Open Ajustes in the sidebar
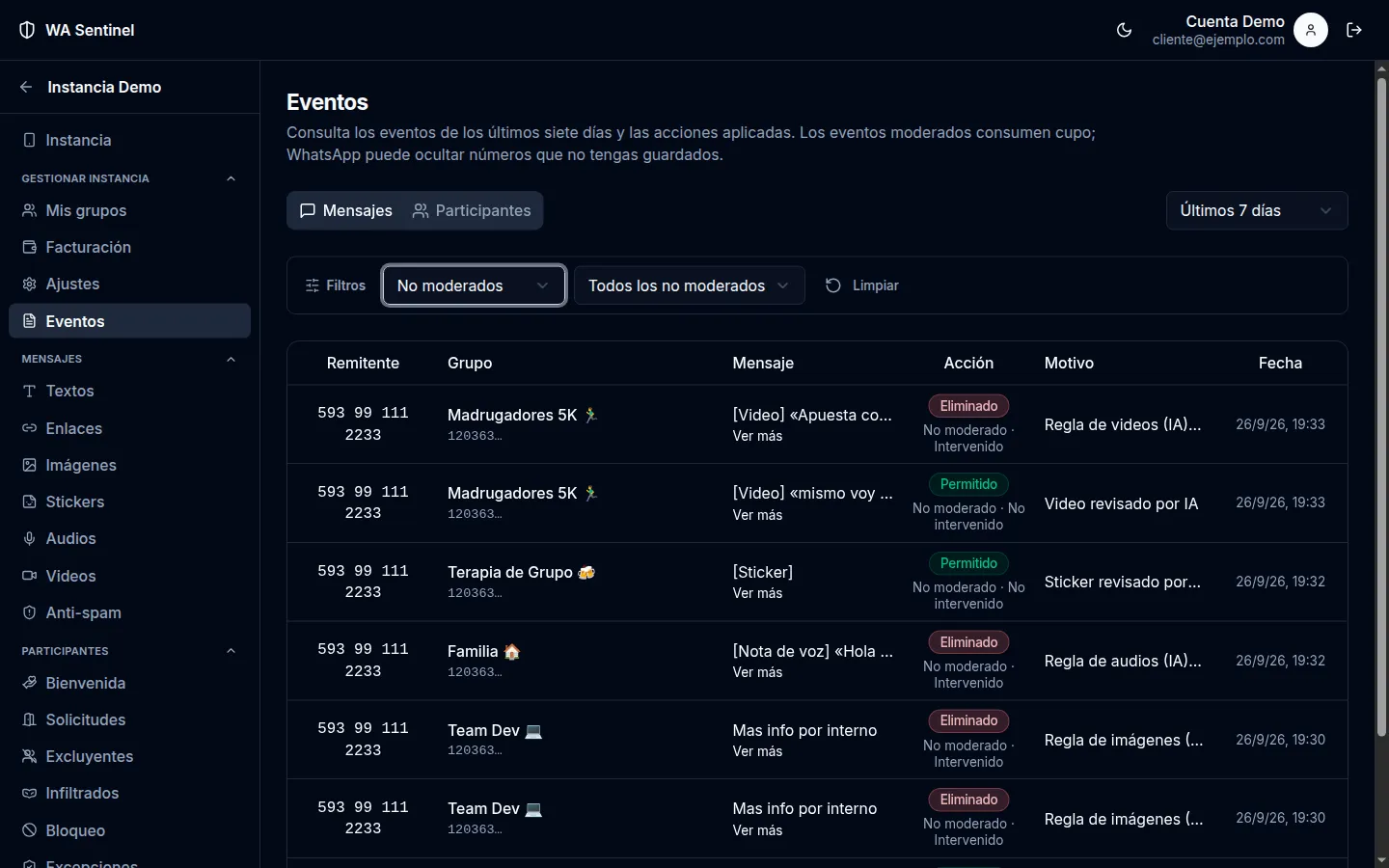This screenshot has width=1389, height=868. click(x=129, y=284)
